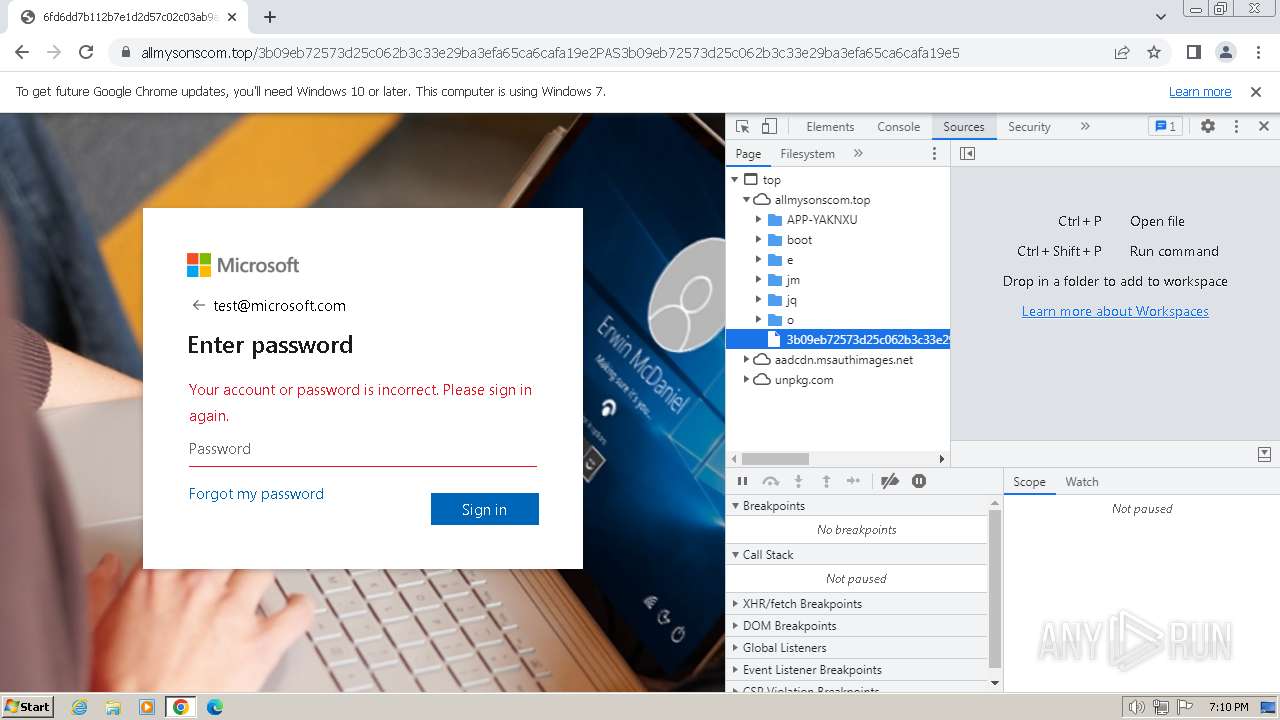The image size is (1280, 720).
Task: Open navigator pane options menu
Action: coord(934,153)
